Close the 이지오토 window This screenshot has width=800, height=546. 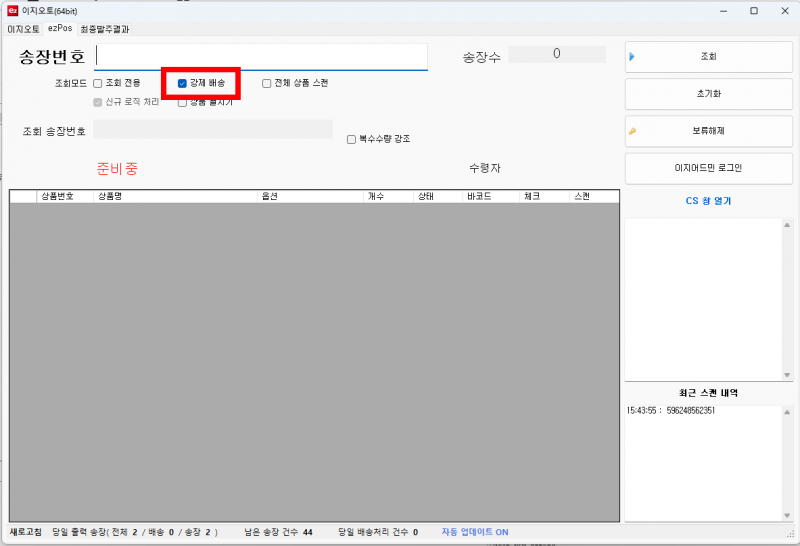pos(785,11)
